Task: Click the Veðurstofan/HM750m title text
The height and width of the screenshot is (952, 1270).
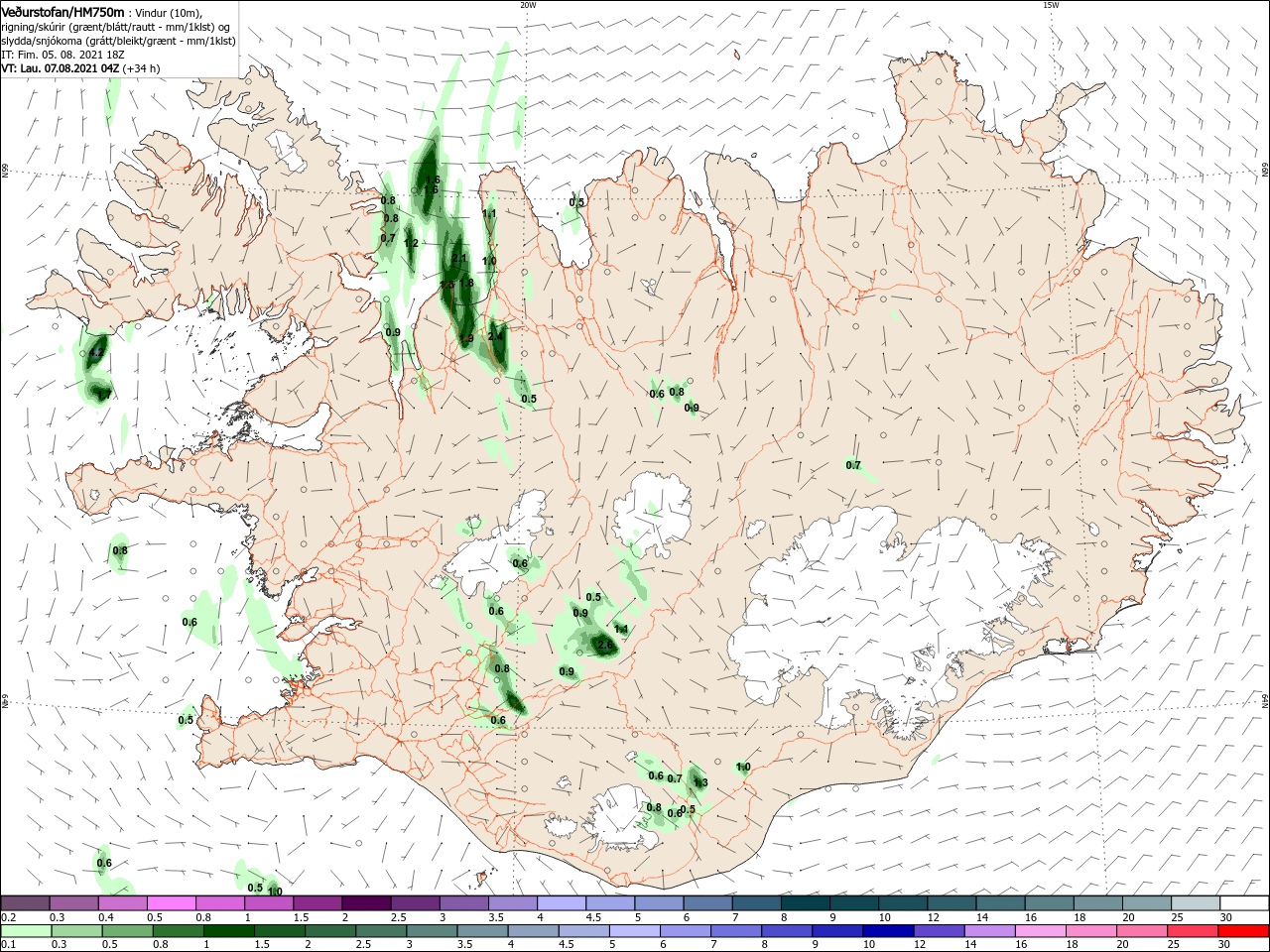Action: (63, 11)
